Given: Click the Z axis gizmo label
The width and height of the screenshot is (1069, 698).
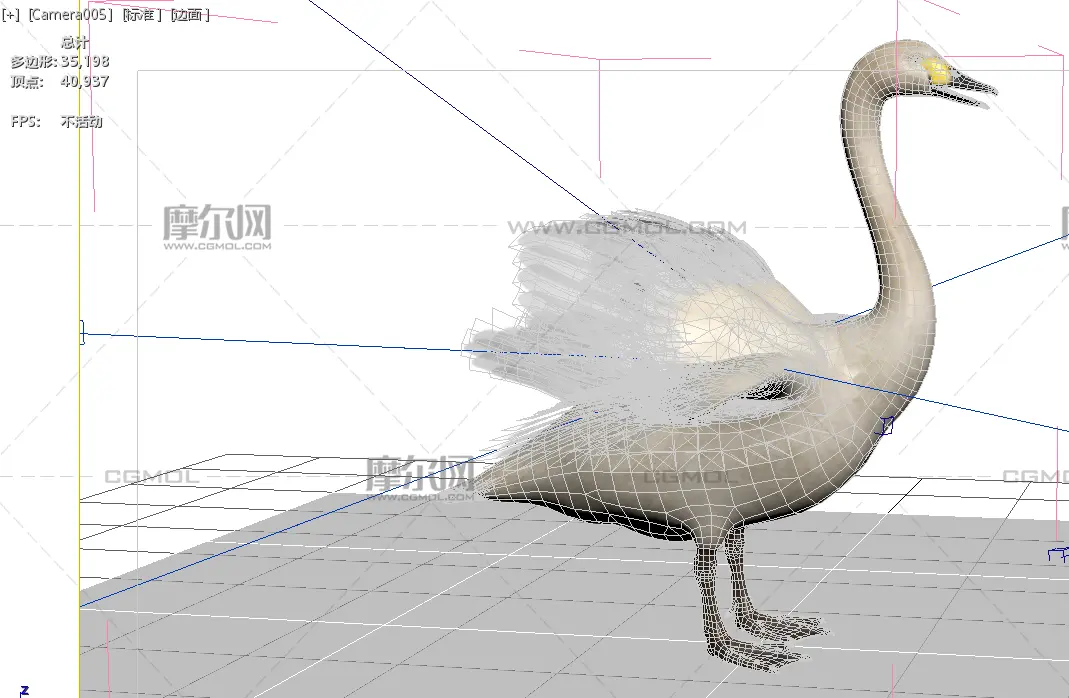Looking at the screenshot, I should pos(25,689).
